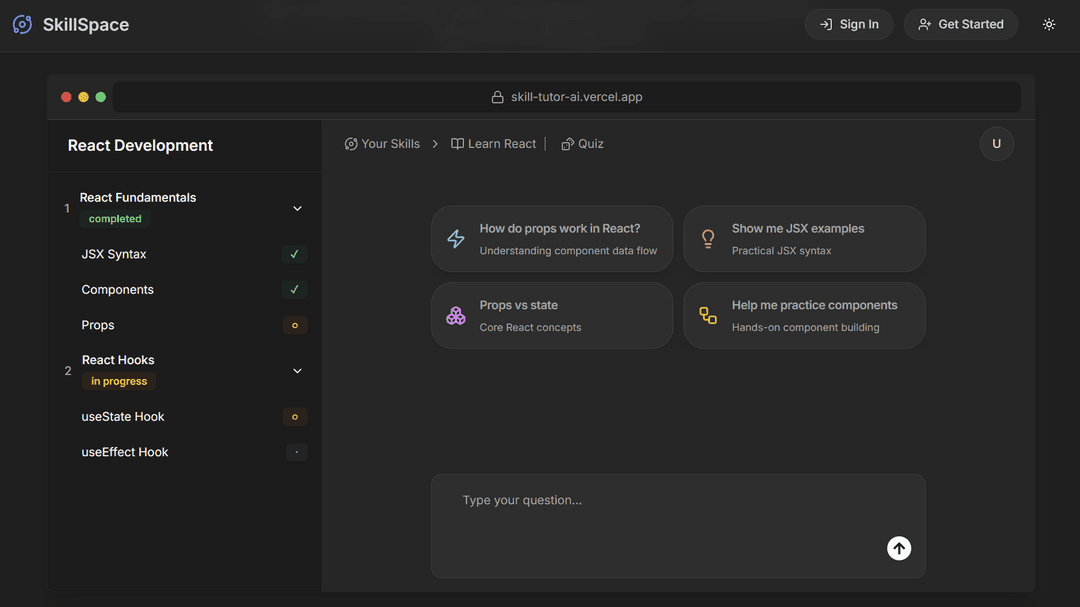Click the breadcrumb chevron after Your Skills
The width and height of the screenshot is (1080, 607).
435,144
